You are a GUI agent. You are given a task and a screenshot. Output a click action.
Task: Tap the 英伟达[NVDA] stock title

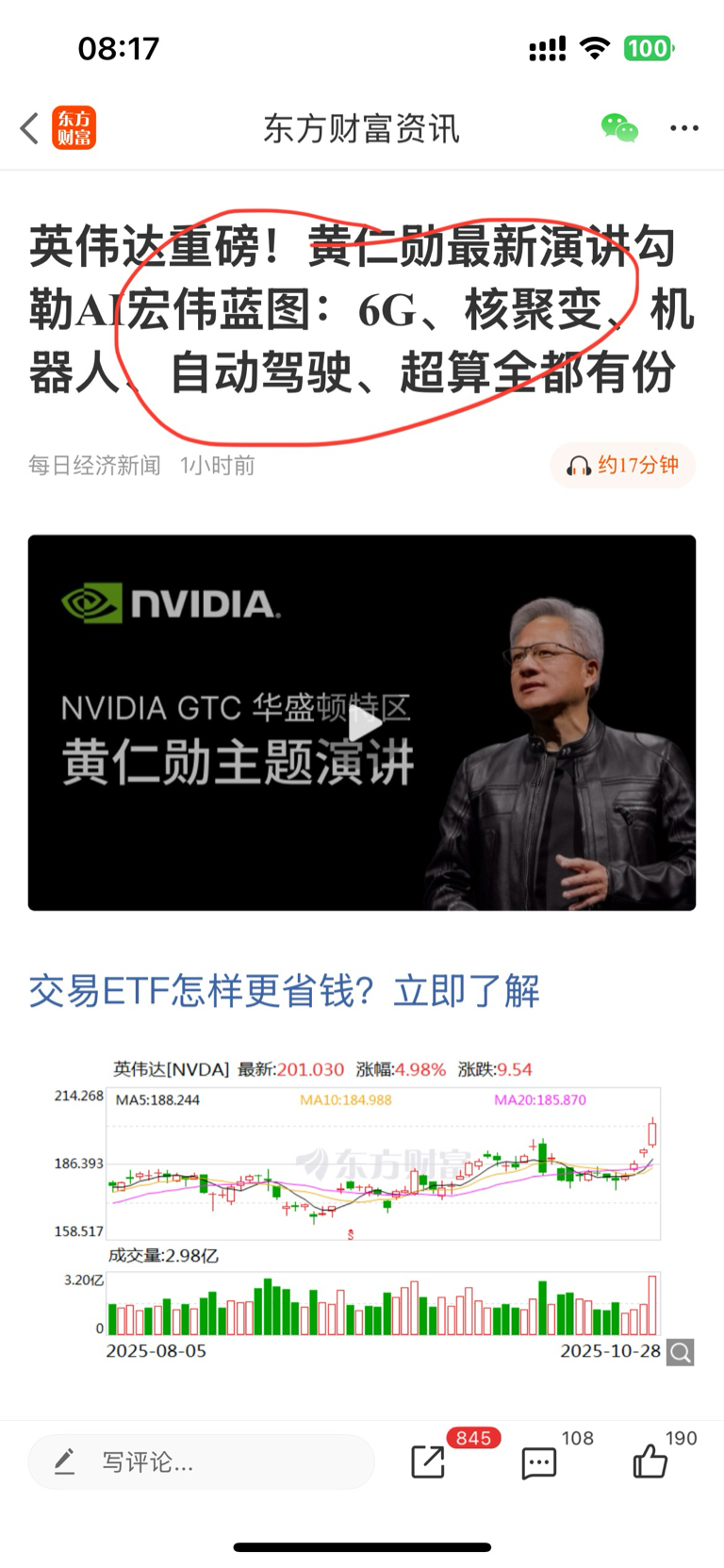point(172,1069)
